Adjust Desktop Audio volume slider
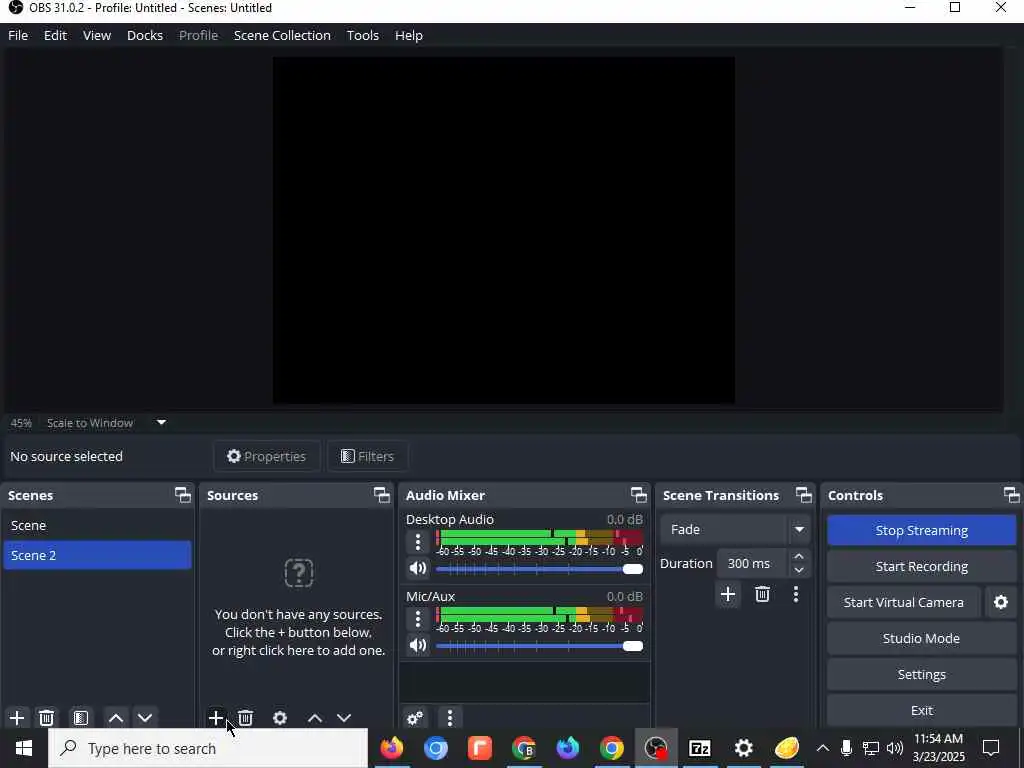 pos(539,569)
